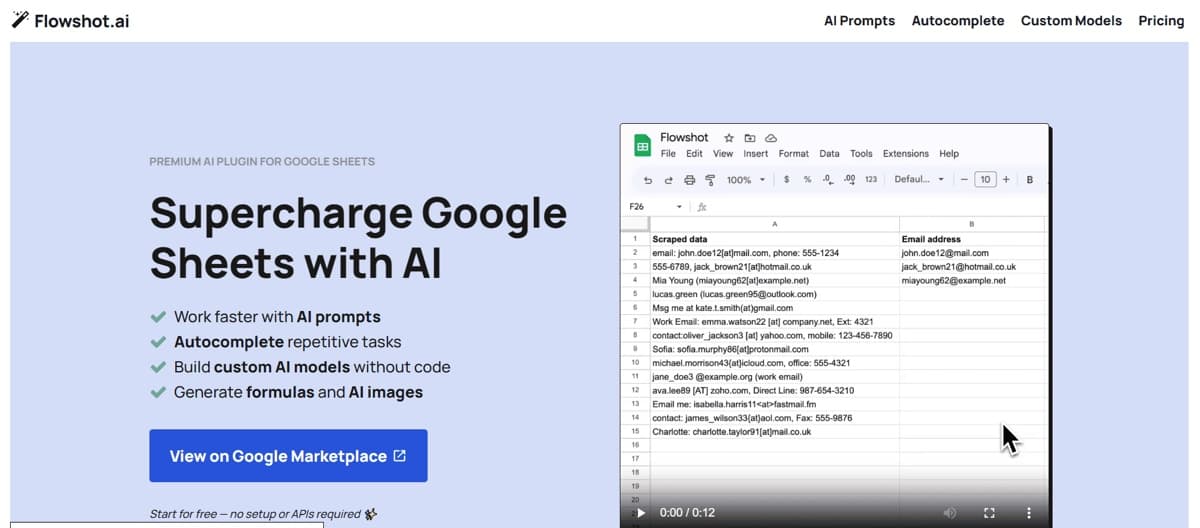Open the View menu
Screen dimensions: 1200x528
[x=723, y=154]
